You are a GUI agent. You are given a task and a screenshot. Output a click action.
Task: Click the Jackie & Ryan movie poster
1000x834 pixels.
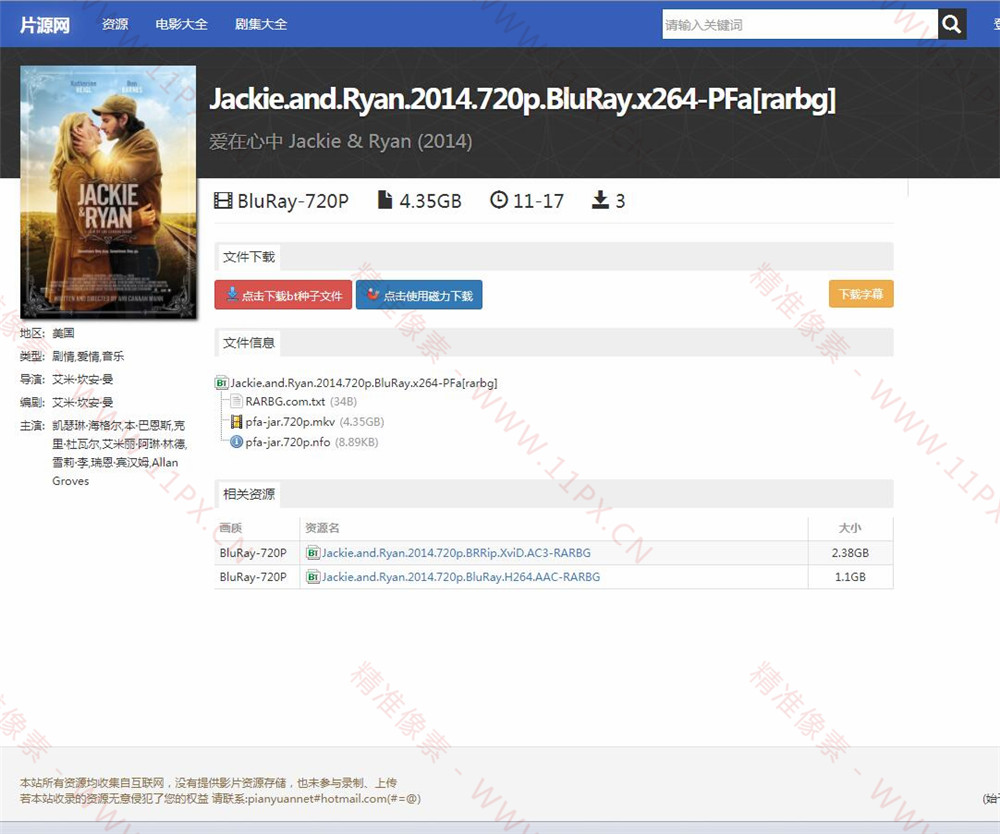click(x=108, y=192)
